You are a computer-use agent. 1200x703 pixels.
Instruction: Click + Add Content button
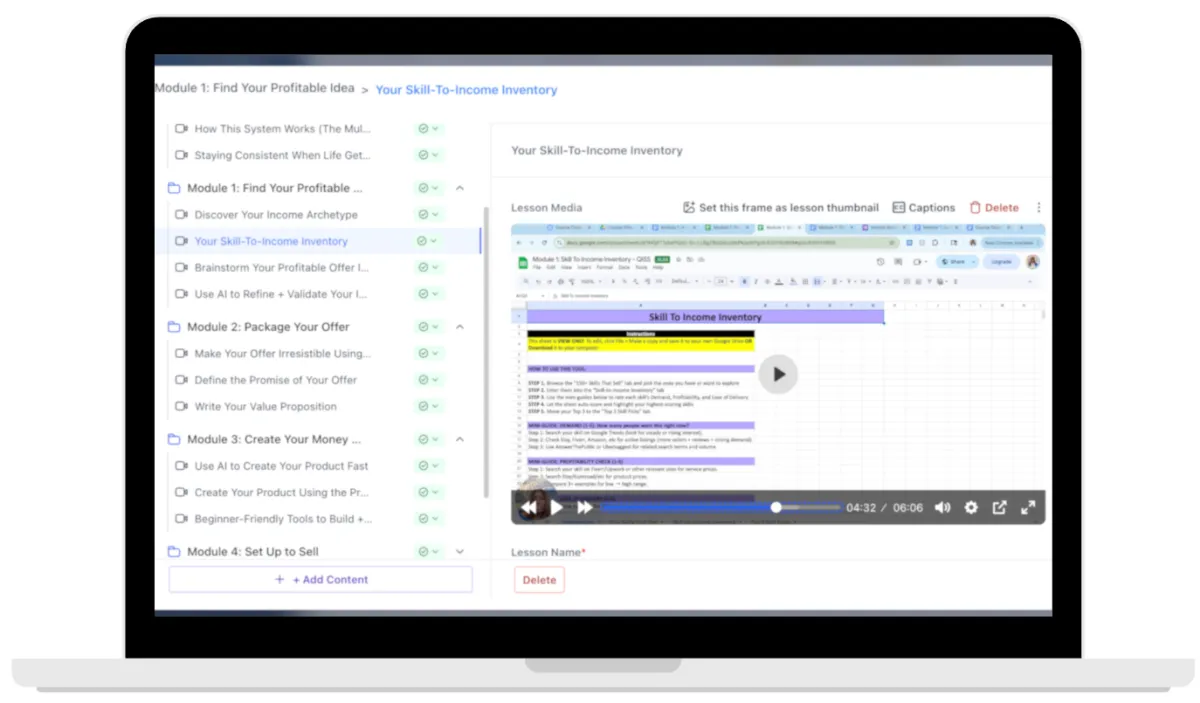click(320, 580)
